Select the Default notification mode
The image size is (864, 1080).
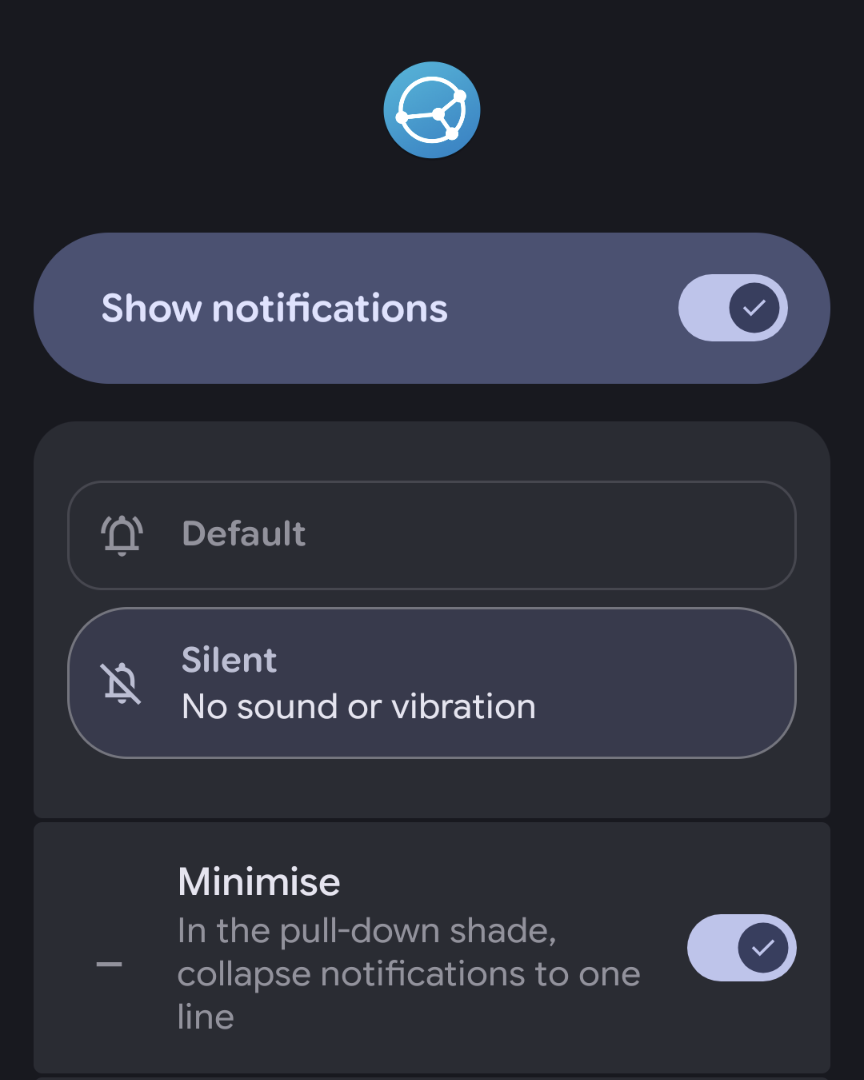coord(432,535)
